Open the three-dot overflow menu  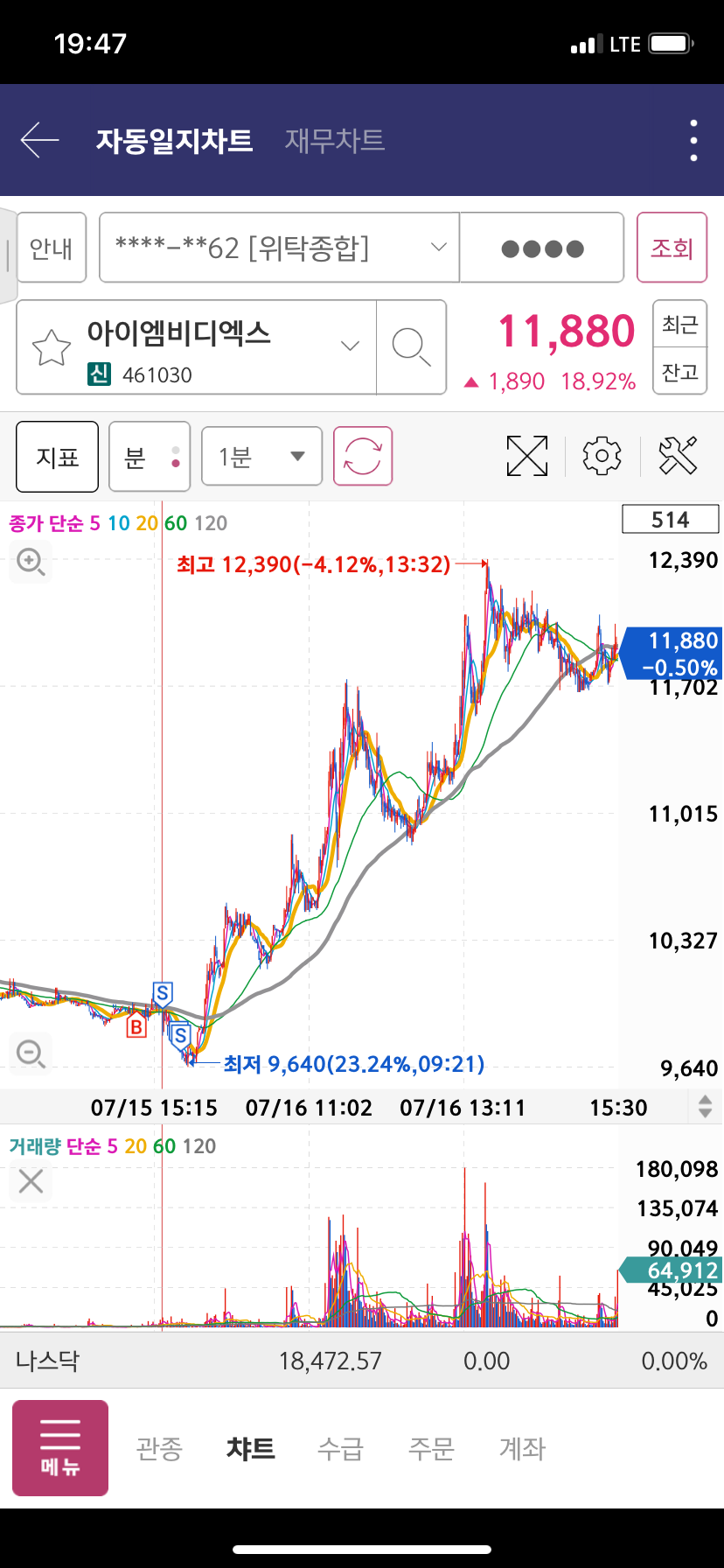(x=693, y=140)
